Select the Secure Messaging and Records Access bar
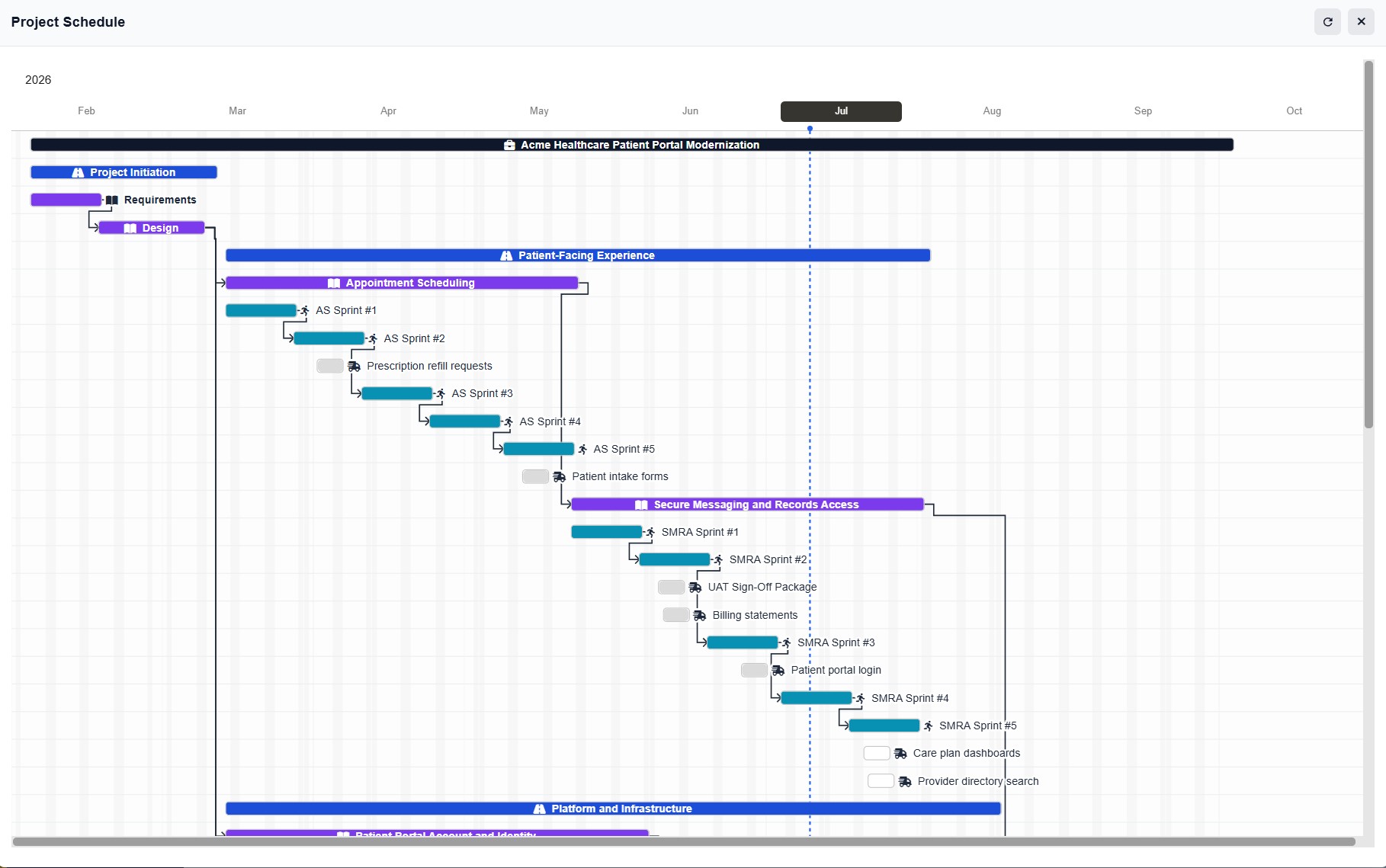1386x868 pixels. 747,504
